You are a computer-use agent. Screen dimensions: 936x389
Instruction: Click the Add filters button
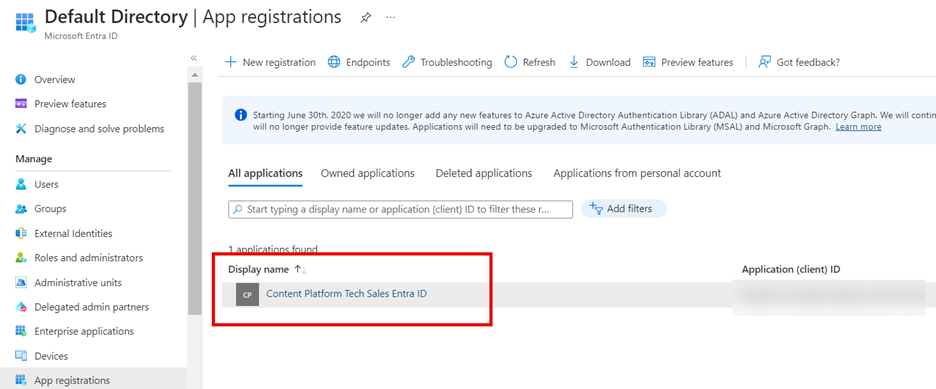coord(624,209)
